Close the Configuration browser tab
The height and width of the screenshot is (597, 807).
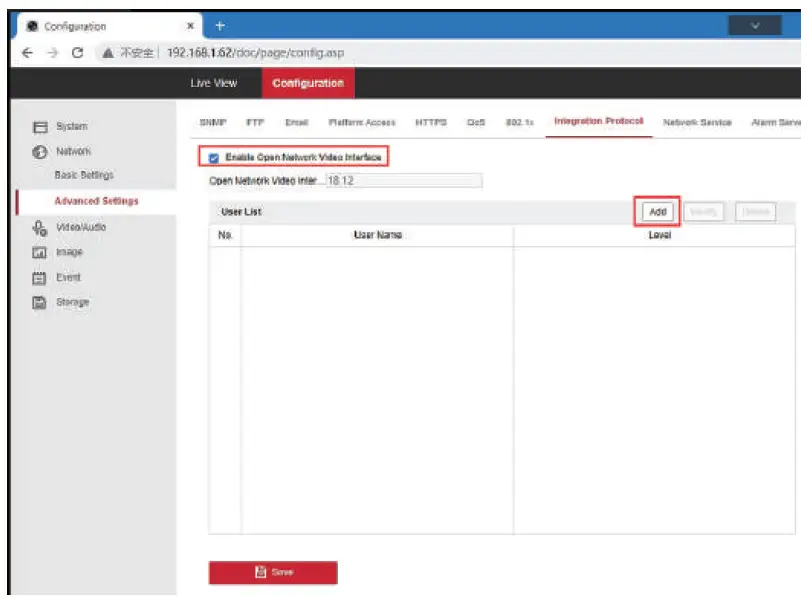point(190,26)
